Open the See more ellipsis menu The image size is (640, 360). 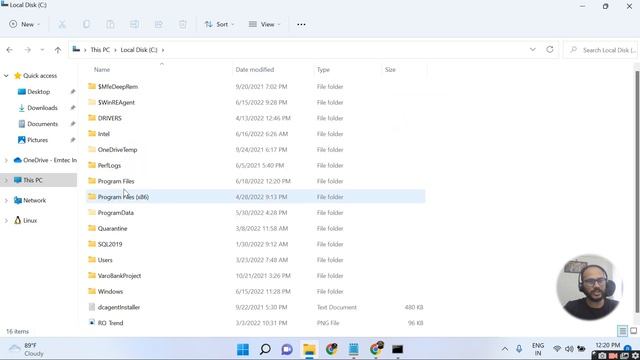tap(301, 24)
